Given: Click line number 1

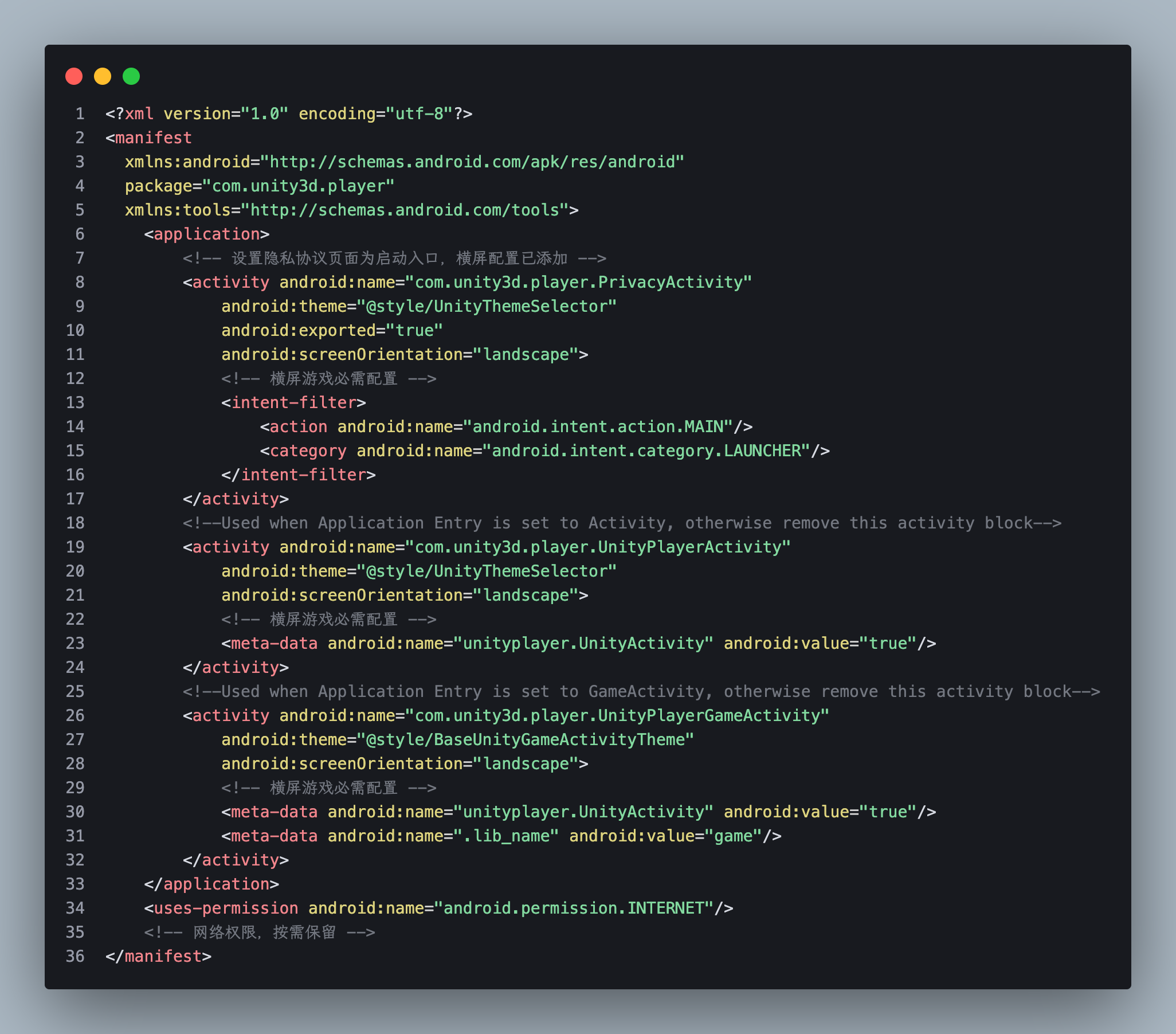Looking at the screenshot, I should [x=80, y=113].
